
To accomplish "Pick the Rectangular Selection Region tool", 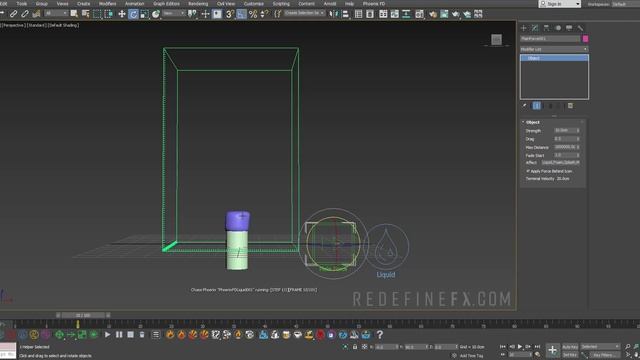I will pos(97,14).
